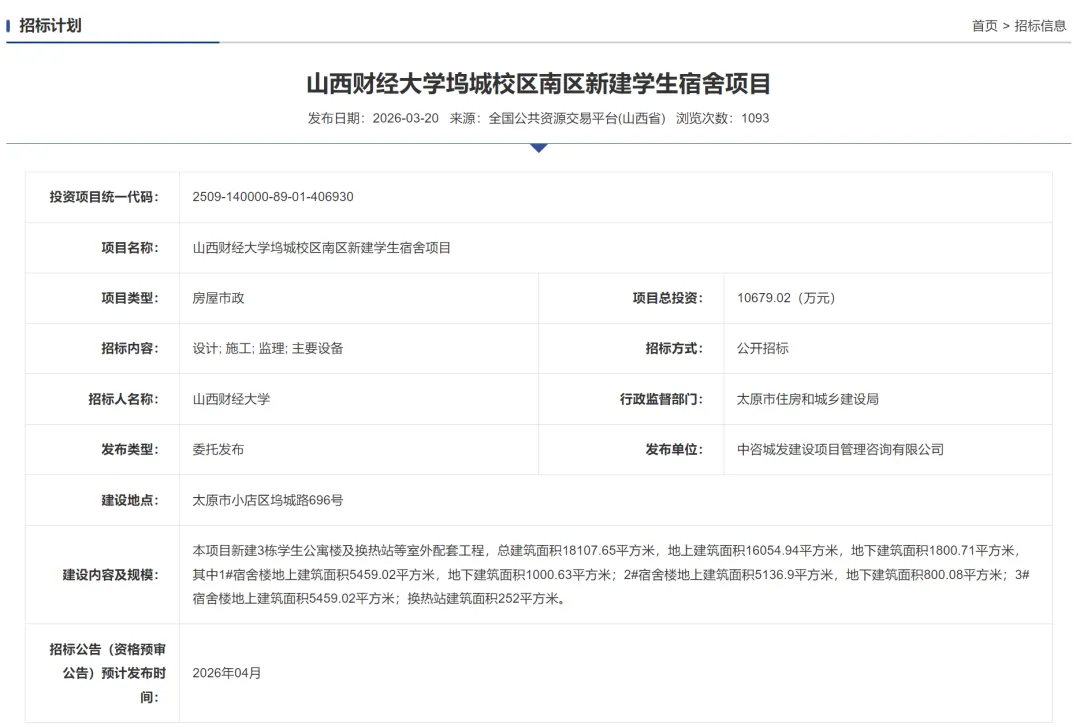Click value 委托发布
The height and width of the screenshot is (727, 1080).
tap(218, 449)
